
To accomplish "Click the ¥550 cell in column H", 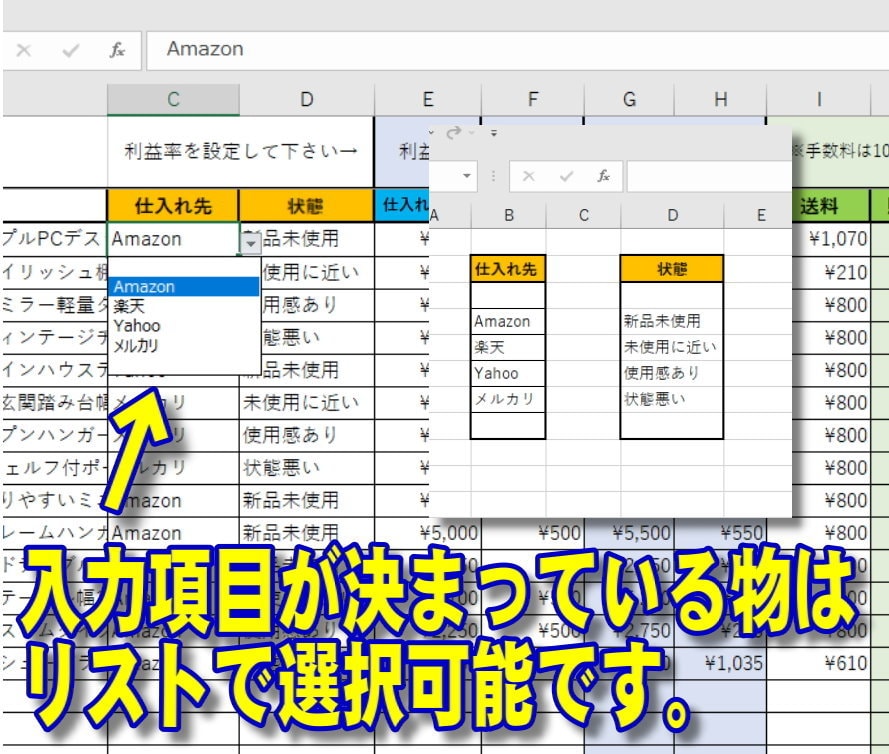I will click(721, 533).
